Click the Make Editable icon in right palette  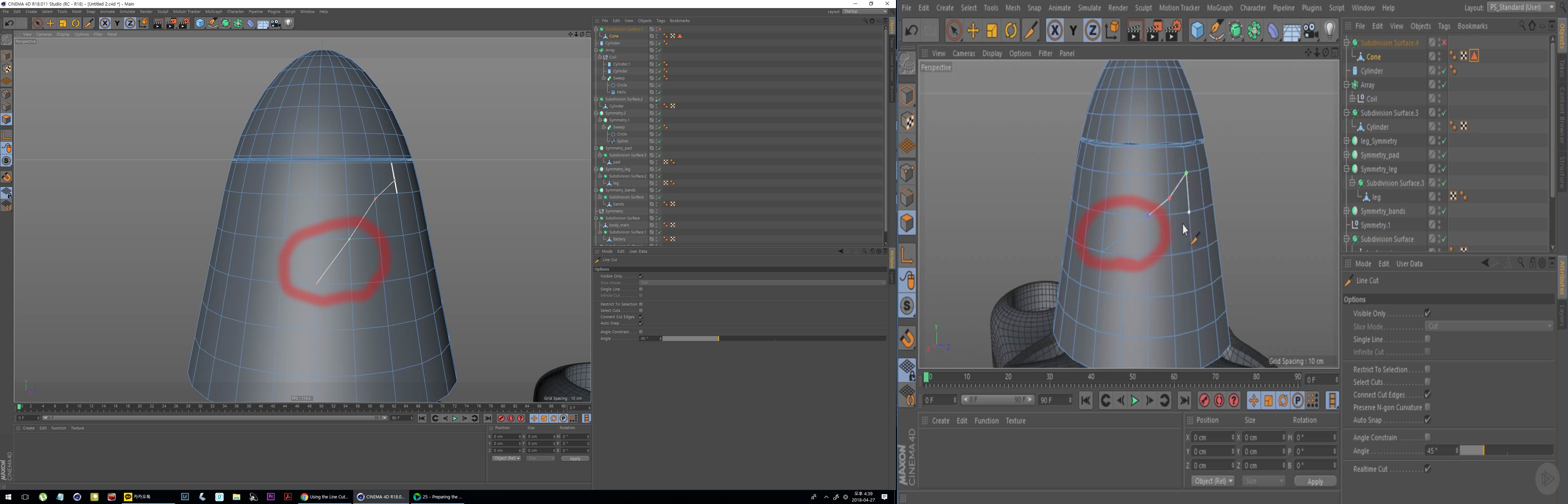pos(907,63)
